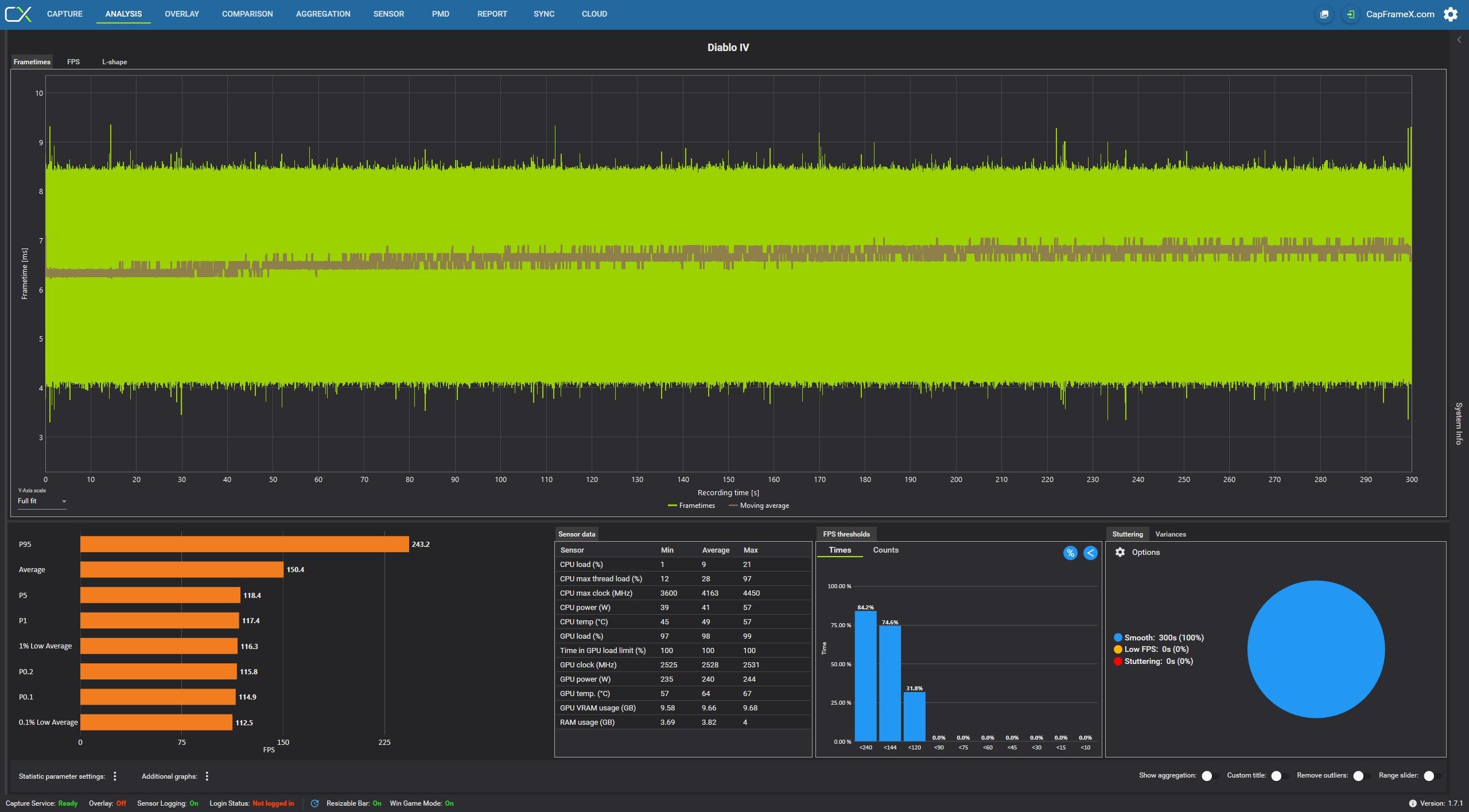Select the GPU VRAM usage (GB) row

pyautogui.click(x=683, y=708)
